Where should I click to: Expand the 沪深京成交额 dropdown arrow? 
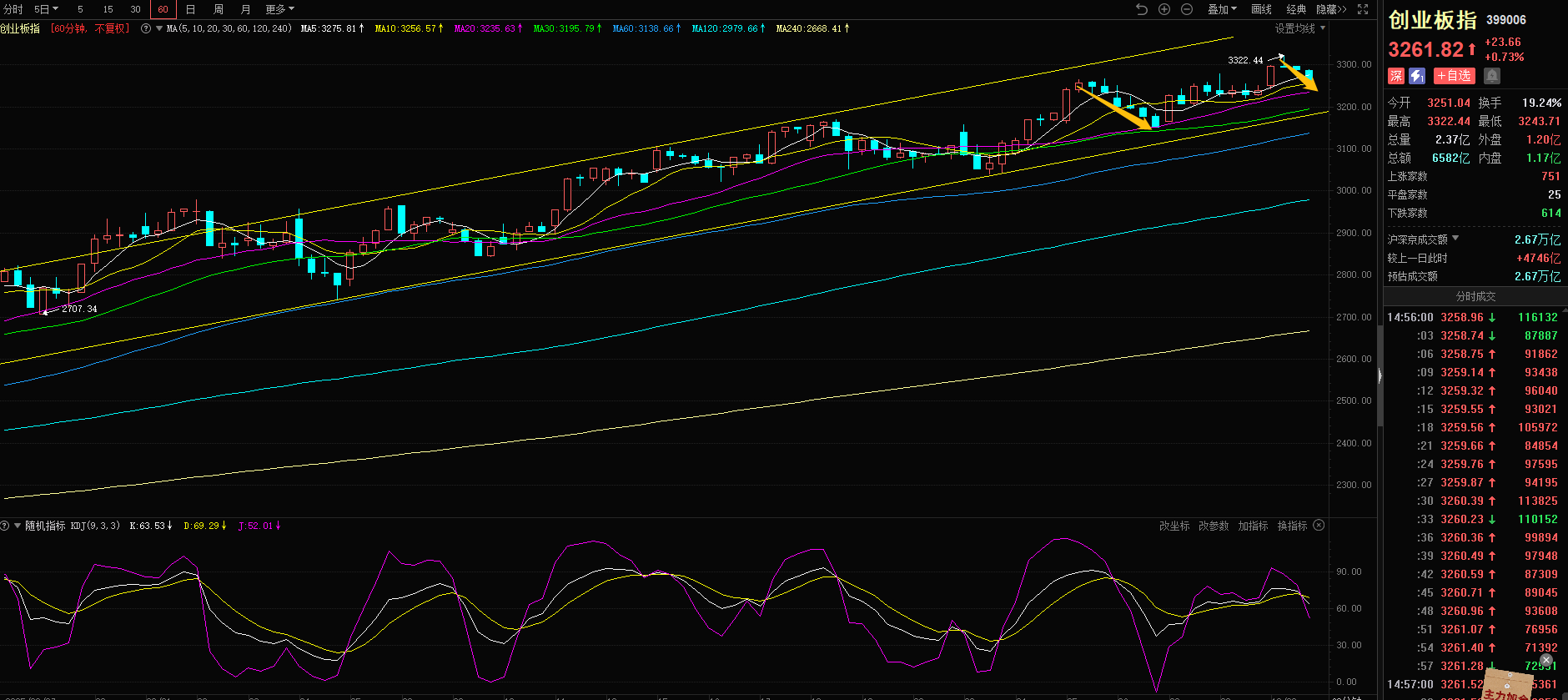pyautogui.click(x=1455, y=239)
